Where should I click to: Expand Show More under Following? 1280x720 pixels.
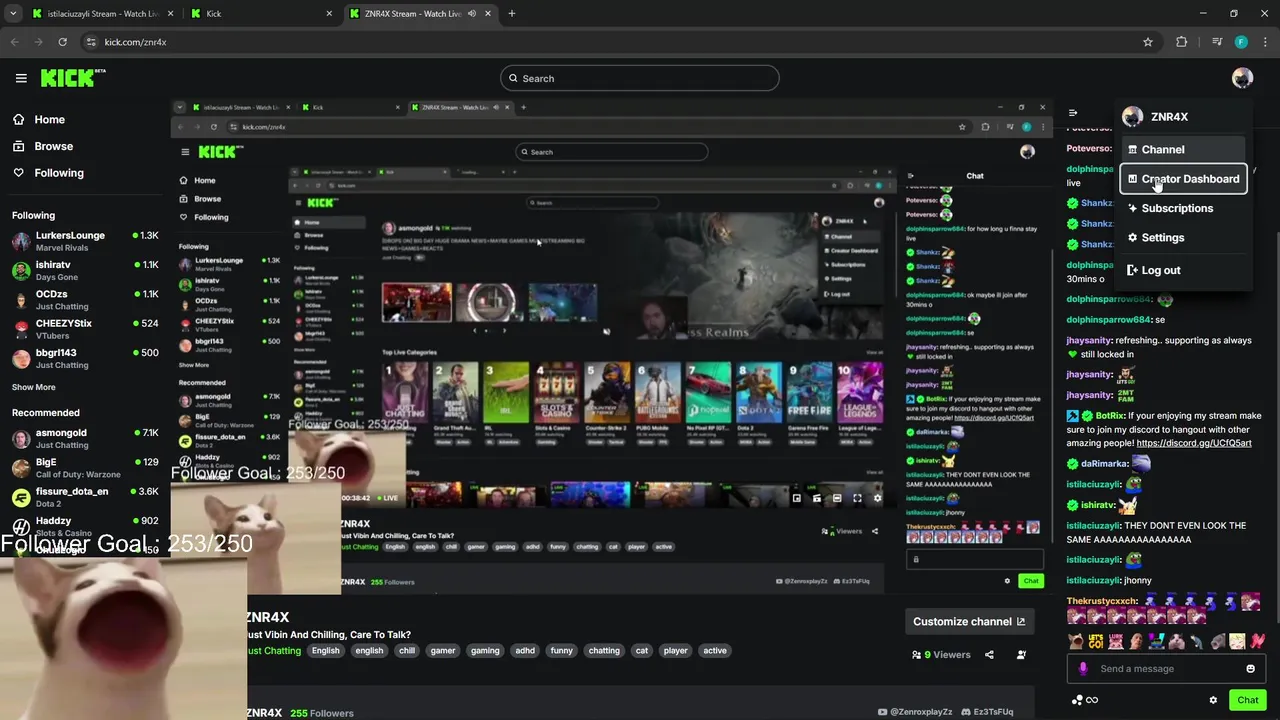34,387
